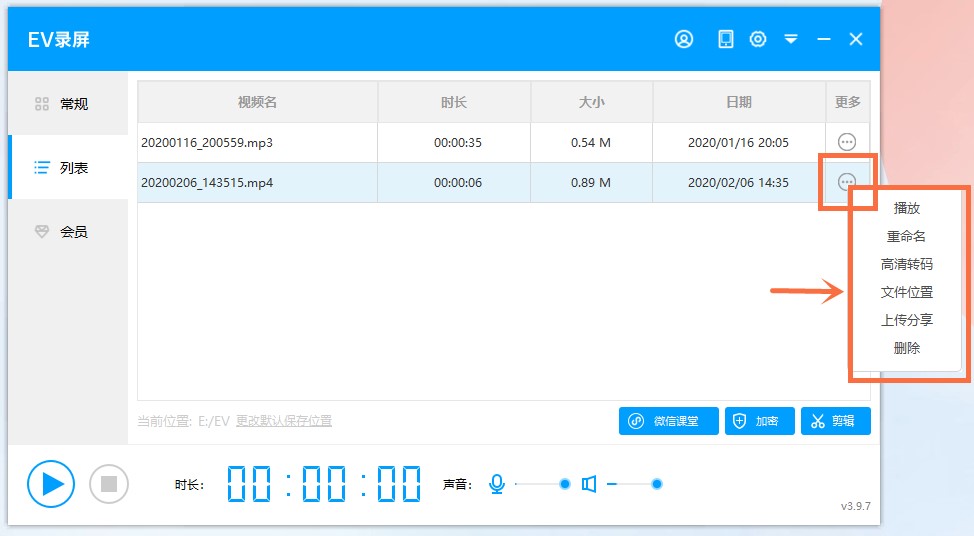Toggle the microphone icon
The width and height of the screenshot is (974, 536).
coord(496,484)
